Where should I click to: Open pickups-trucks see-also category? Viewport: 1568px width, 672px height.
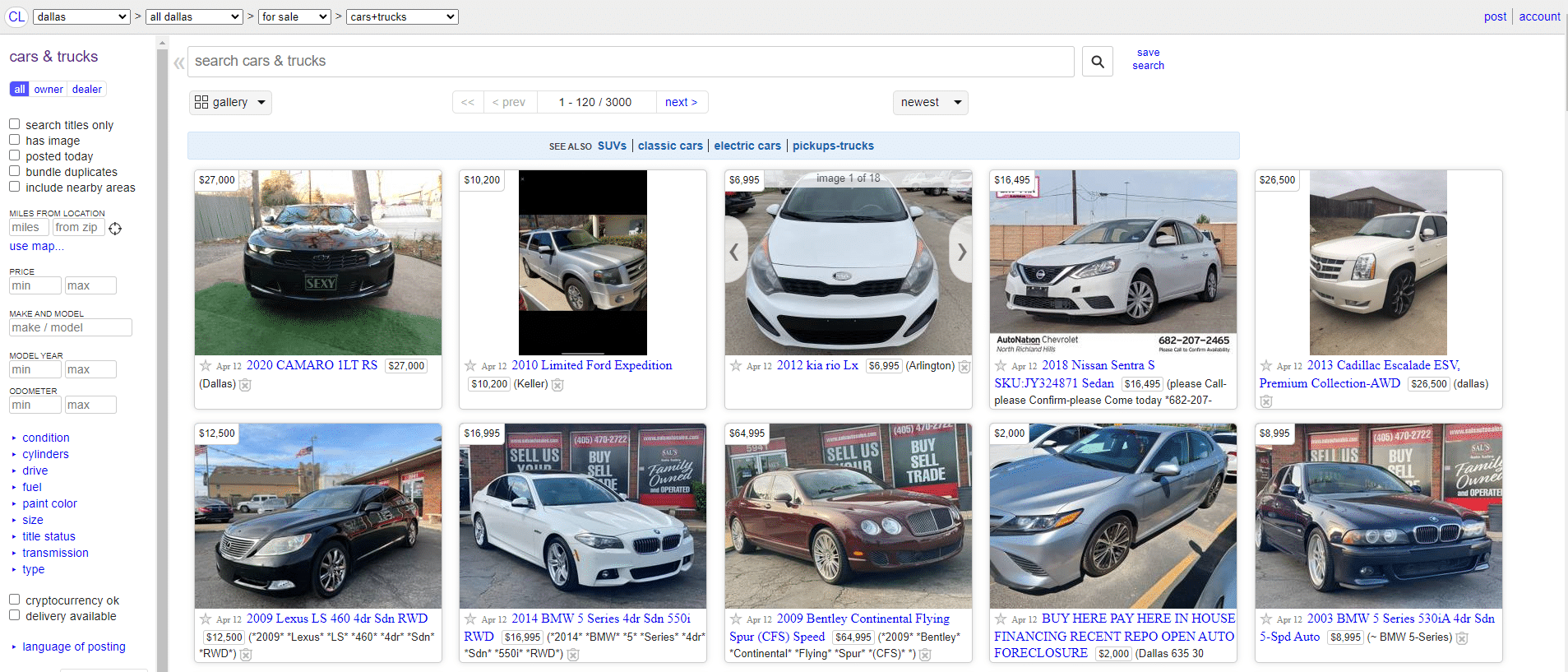[x=833, y=146]
